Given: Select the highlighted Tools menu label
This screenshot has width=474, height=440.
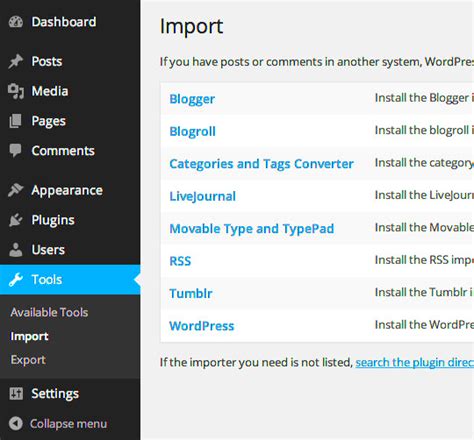Looking at the screenshot, I should [x=47, y=280].
